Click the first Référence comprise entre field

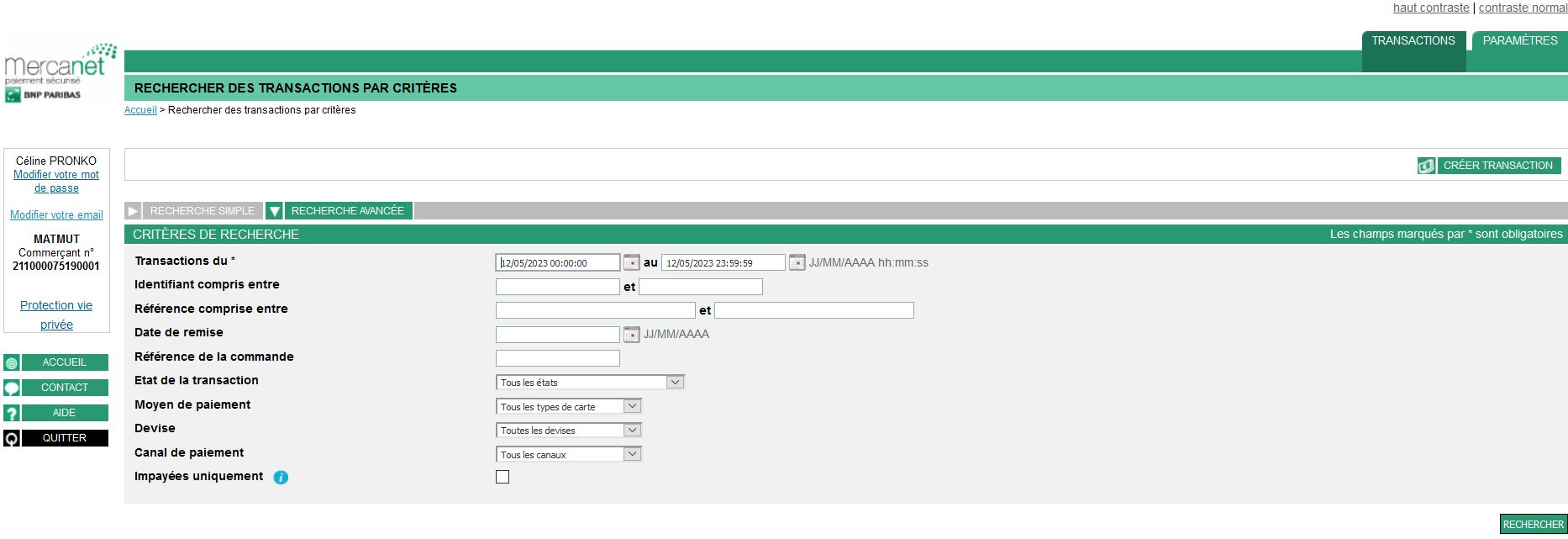pos(596,310)
